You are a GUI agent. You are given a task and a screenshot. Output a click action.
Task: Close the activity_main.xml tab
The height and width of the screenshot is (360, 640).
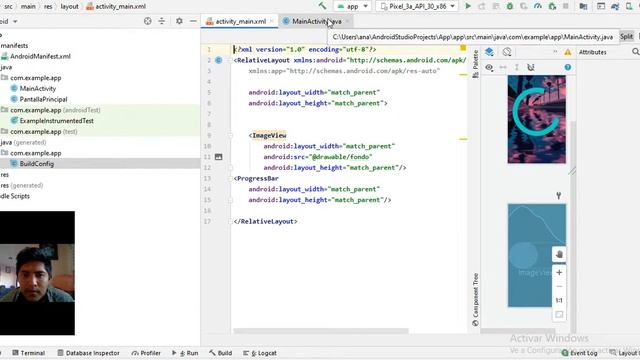click(271, 21)
